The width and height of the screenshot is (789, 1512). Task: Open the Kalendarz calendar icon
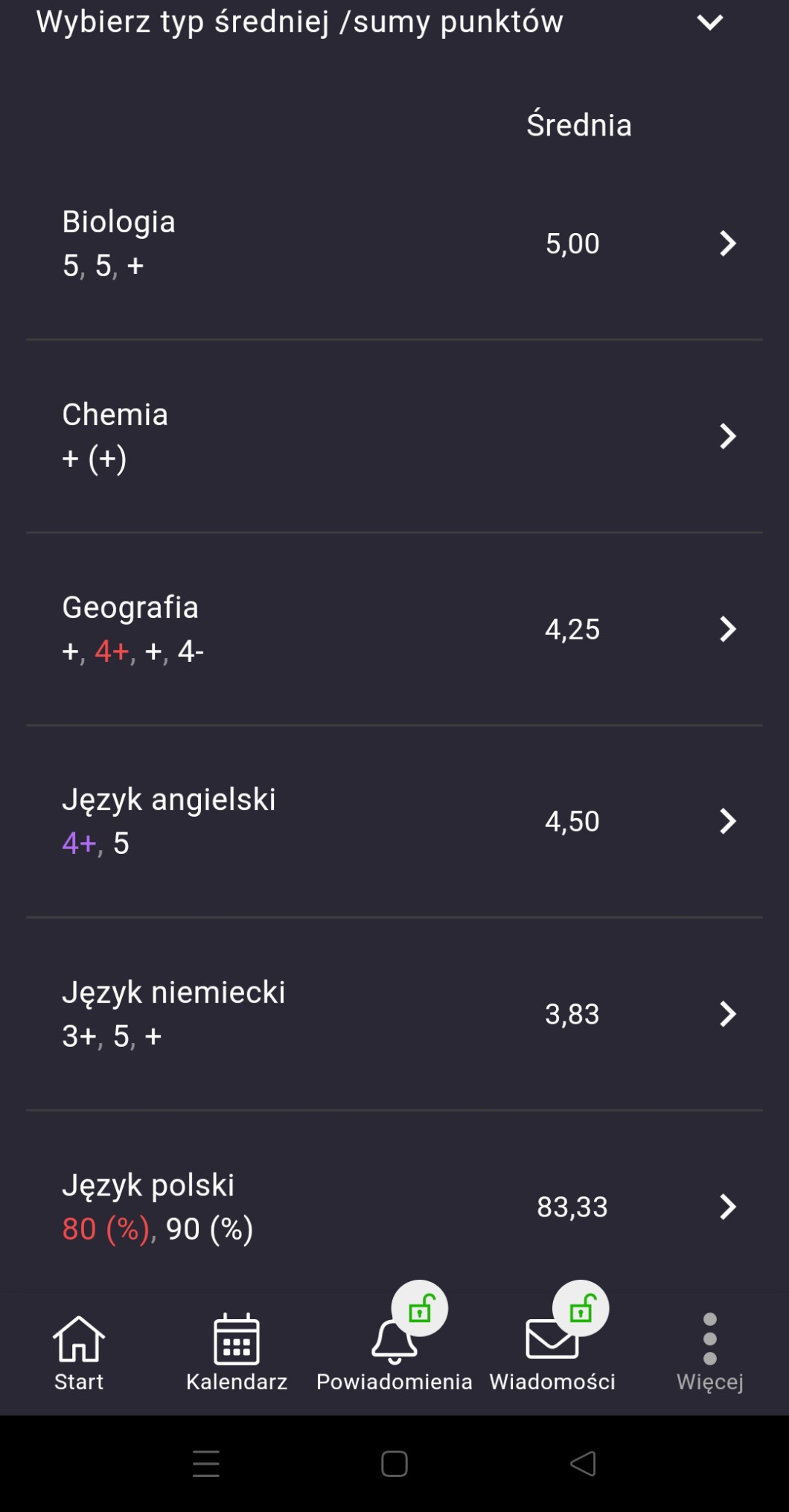click(237, 1339)
